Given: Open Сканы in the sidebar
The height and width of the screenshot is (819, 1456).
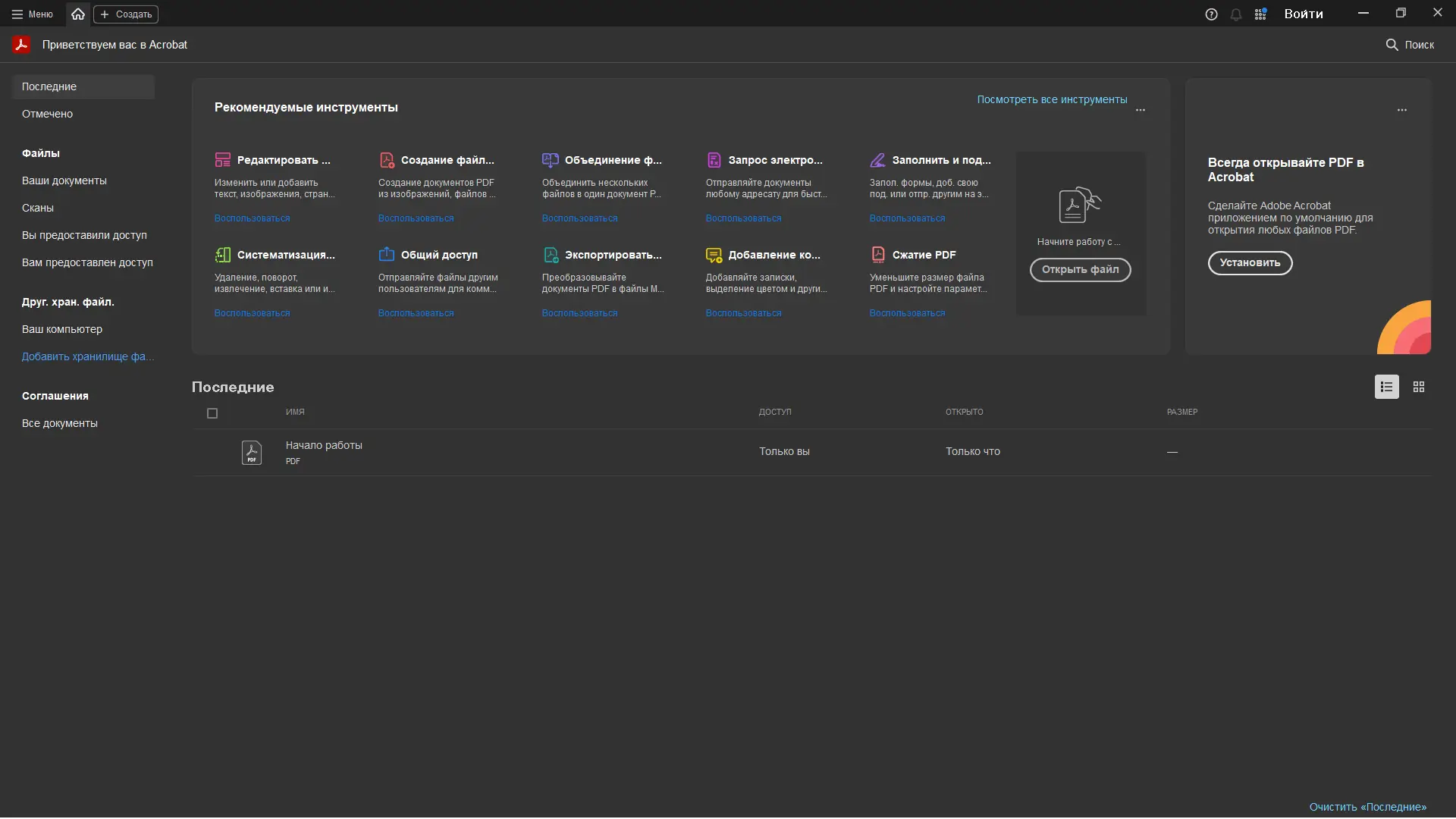Looking at the screenshot, I should click(x=39, y=208).
